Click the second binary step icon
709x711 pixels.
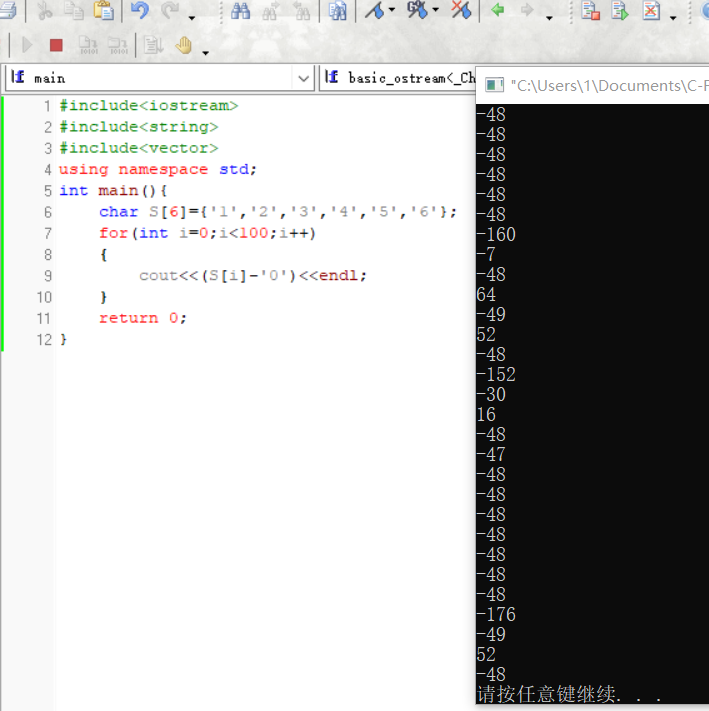click(x=118, y=45)
